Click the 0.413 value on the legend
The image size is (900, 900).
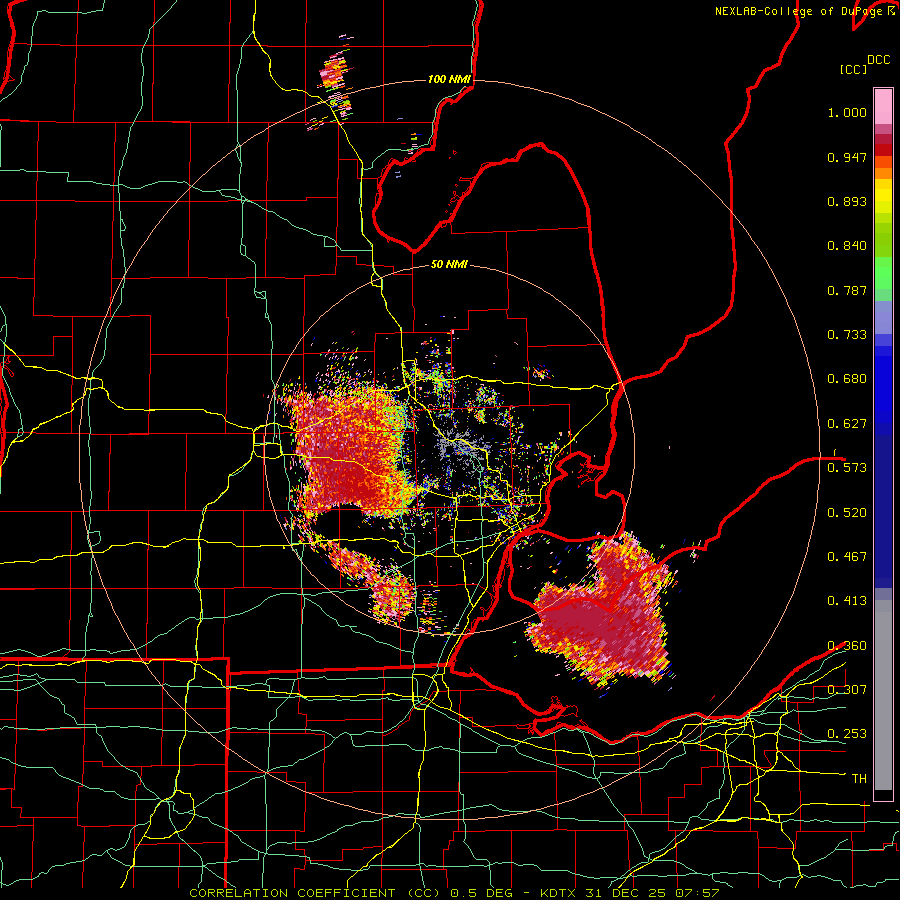(x=847, y=601)
